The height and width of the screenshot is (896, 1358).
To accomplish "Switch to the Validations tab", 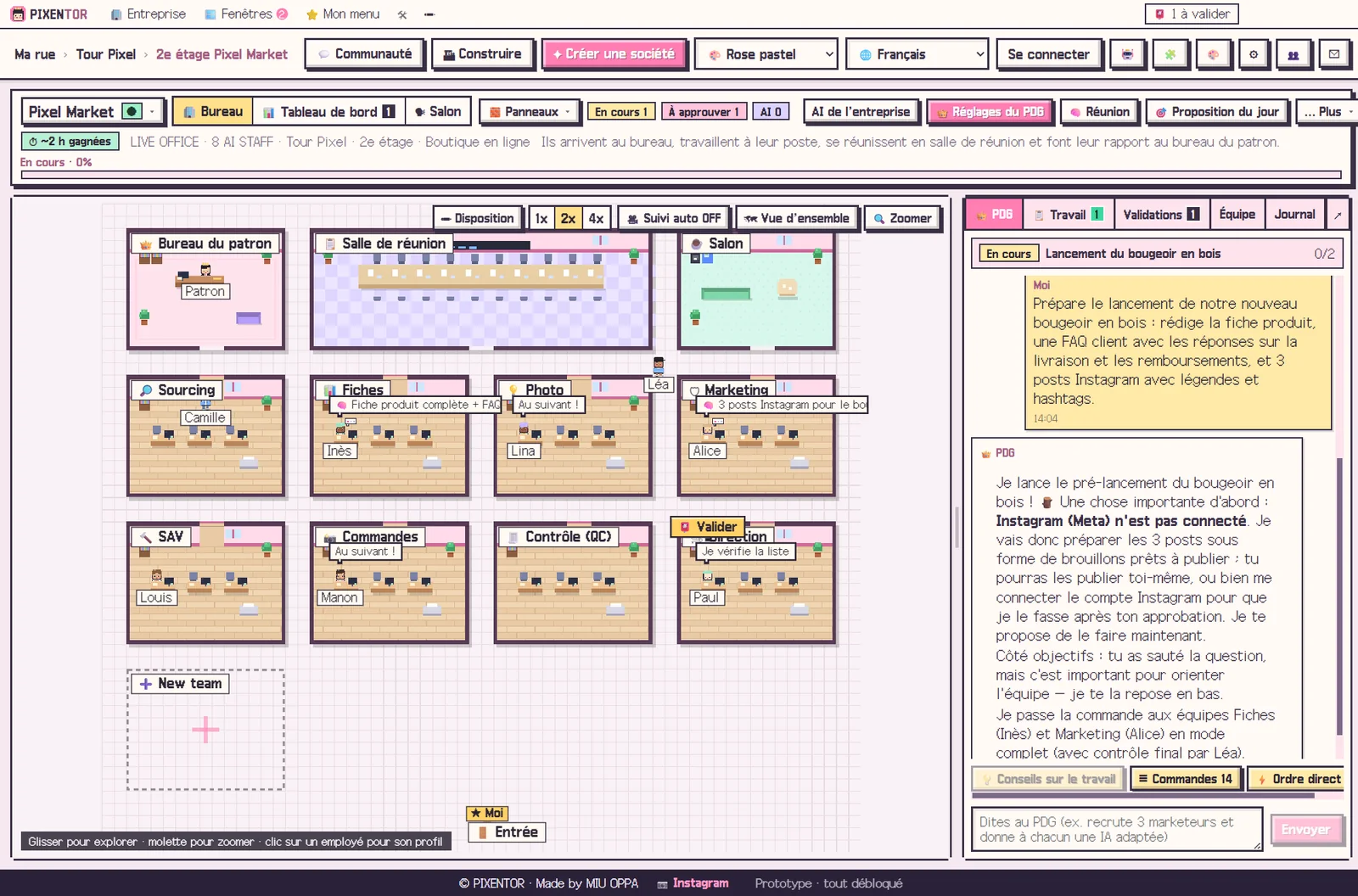I will pyautogui.click(x=1161, y=215).
